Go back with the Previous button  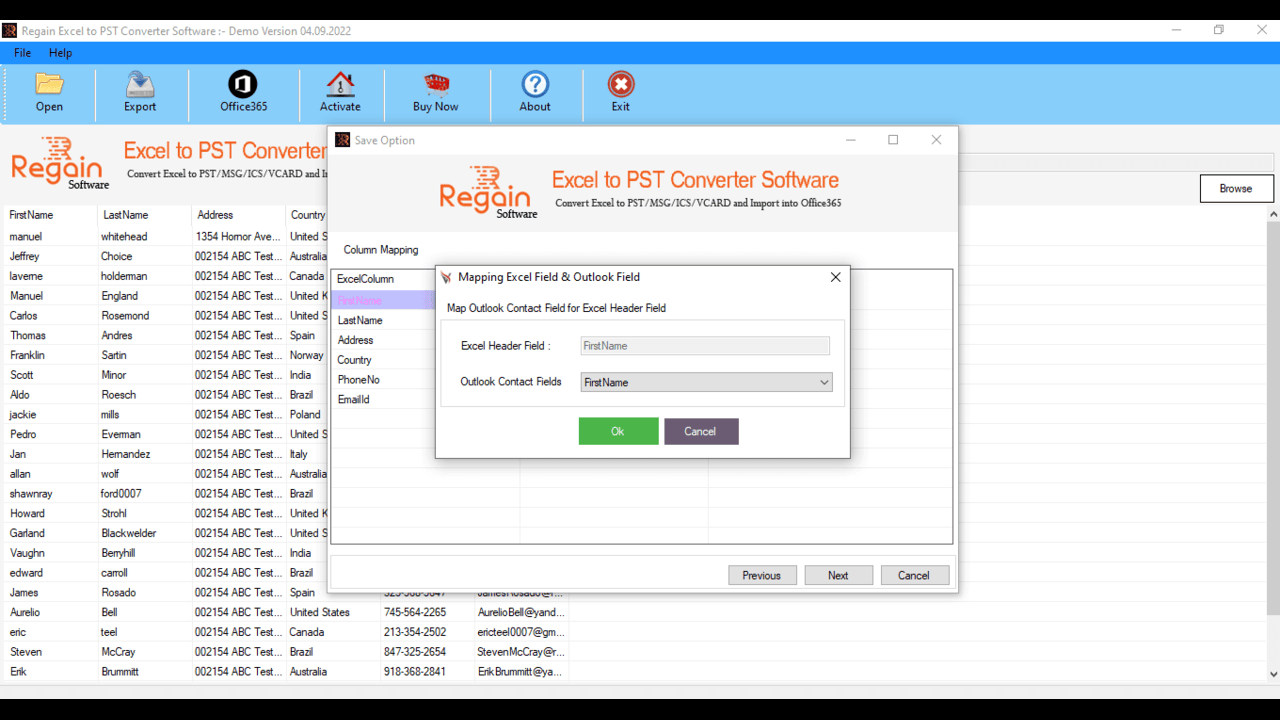[x=762, y=575]
